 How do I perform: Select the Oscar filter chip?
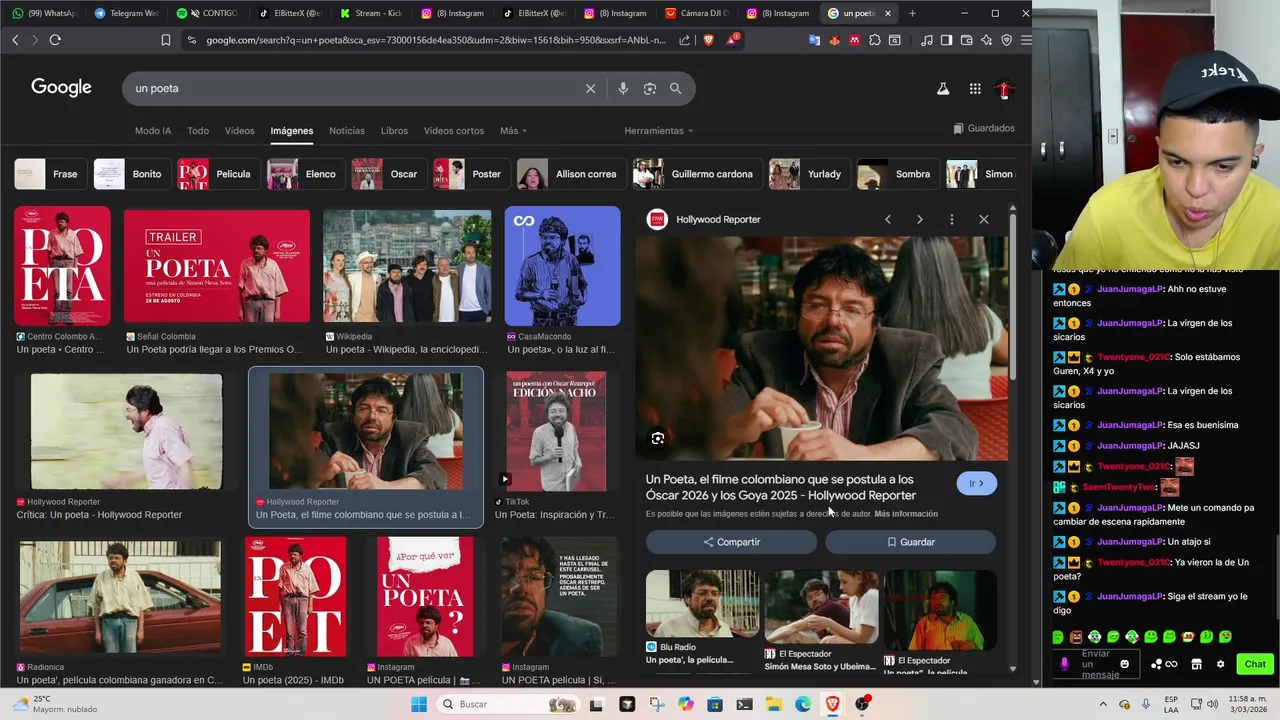(x=387, y=174)
